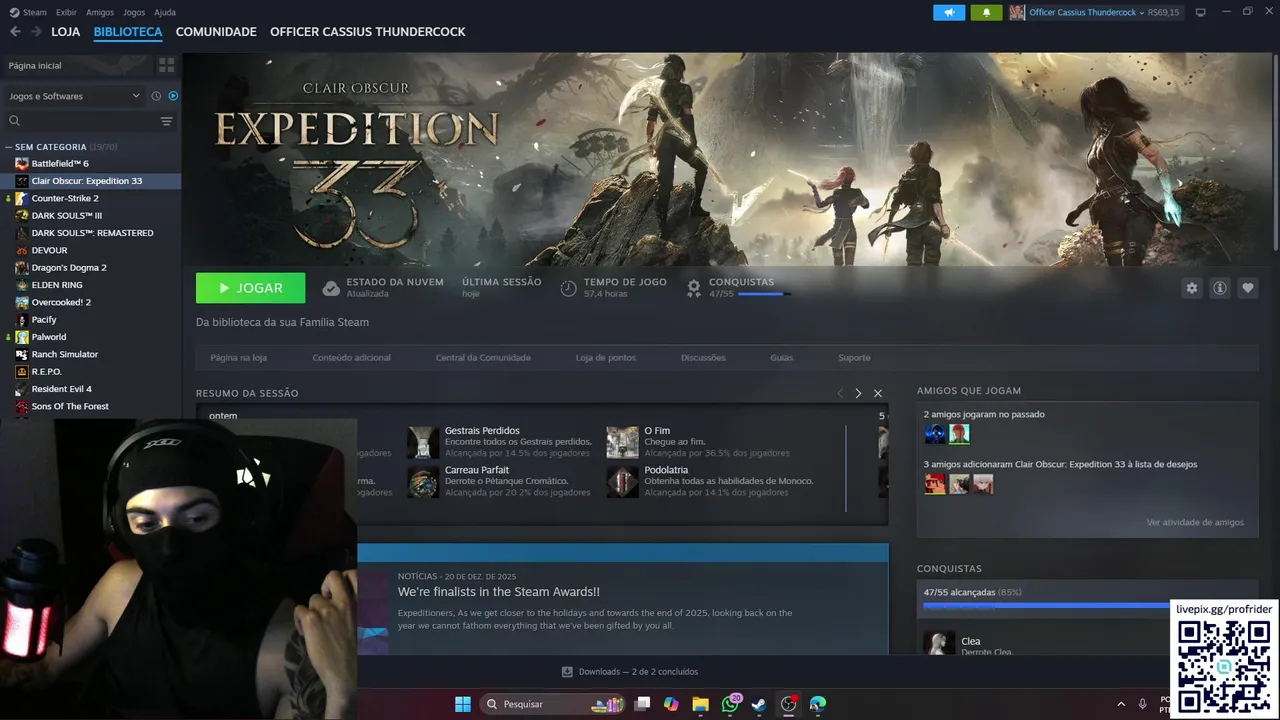This screenshot has height=720, width=1280.
Task: Open Ver atividade de amigos link
Action: pyautogui.click(x=1195, y=522)
